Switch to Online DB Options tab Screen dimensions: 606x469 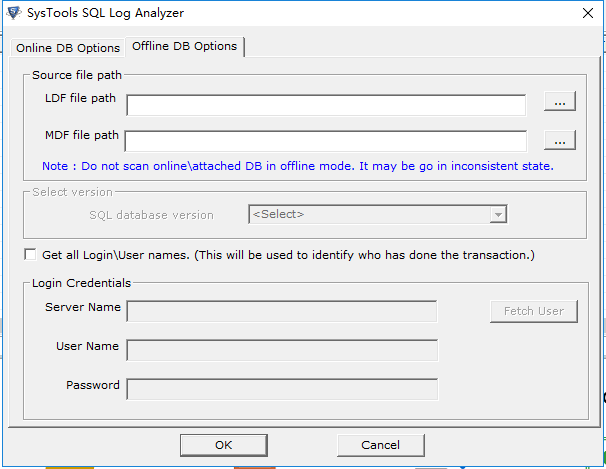[68, 48]
